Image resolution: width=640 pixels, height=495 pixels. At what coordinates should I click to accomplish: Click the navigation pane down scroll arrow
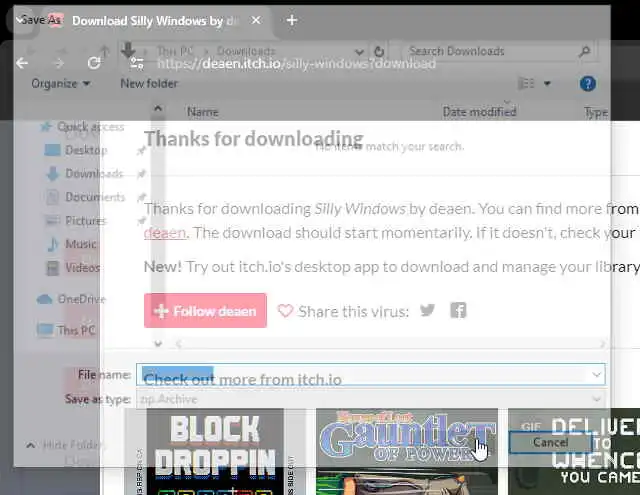tap(158, 344)
